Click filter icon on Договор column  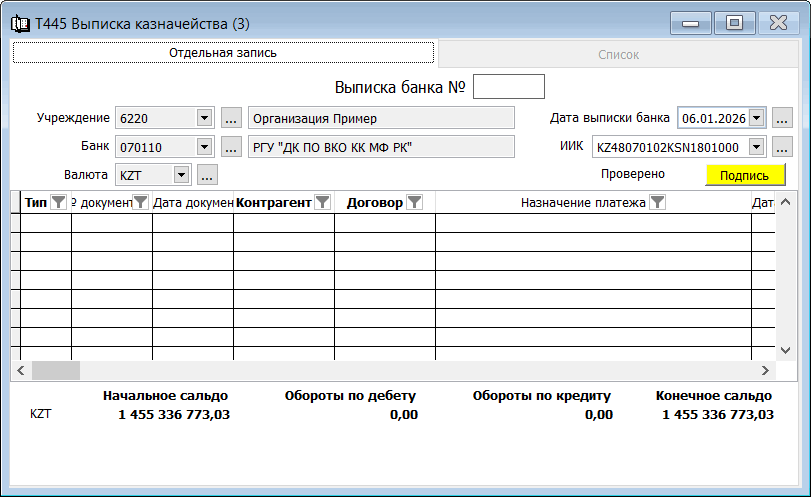point(414,202)
